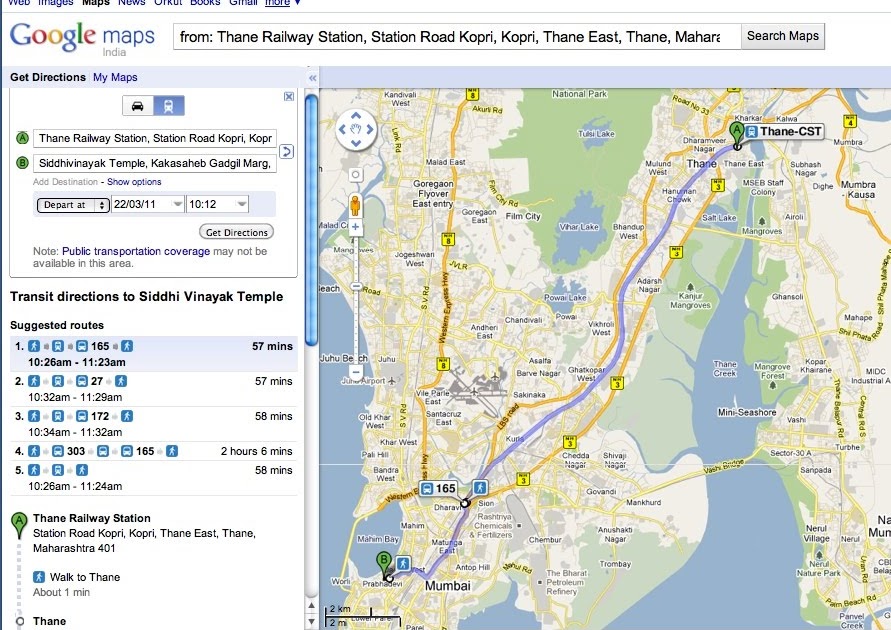Open Orkut in the top navigation
891x630 pixels.
pyautogui.click(x=168, y=3)
